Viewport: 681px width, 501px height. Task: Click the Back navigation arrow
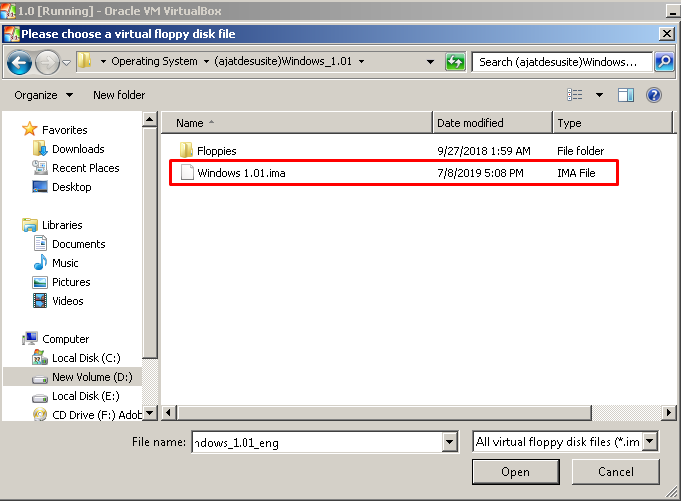click(20, 63)
